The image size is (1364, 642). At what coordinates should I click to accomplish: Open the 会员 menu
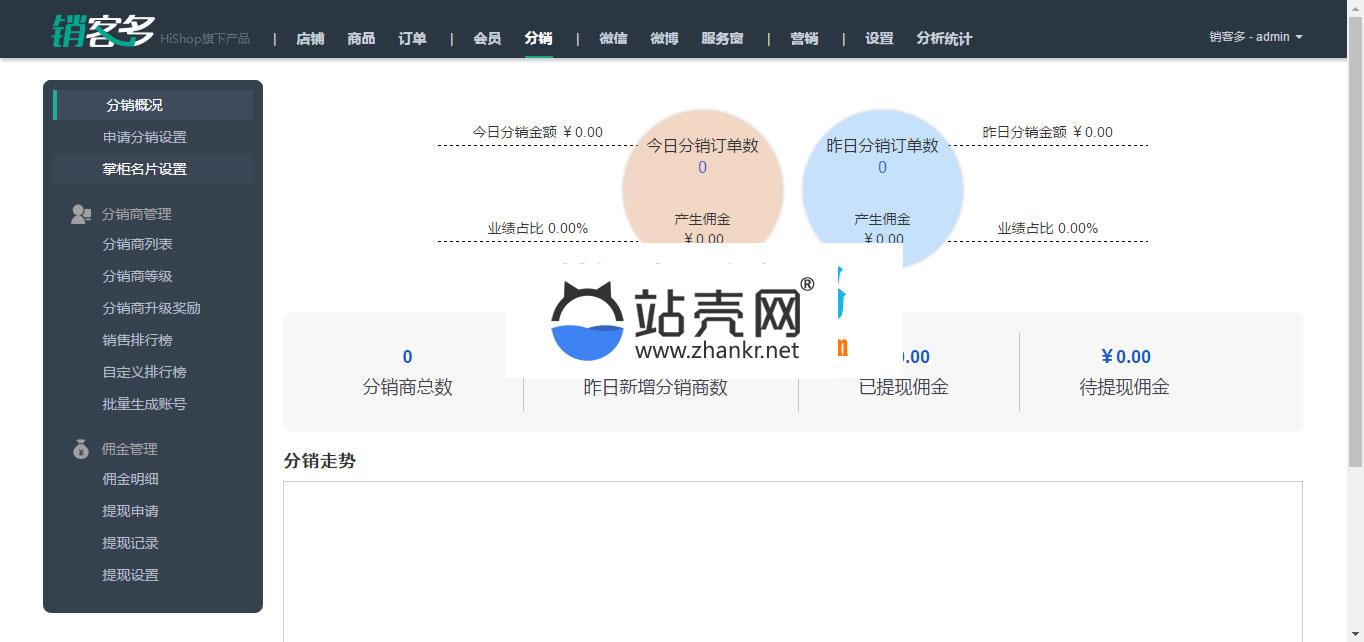point(487,38)
